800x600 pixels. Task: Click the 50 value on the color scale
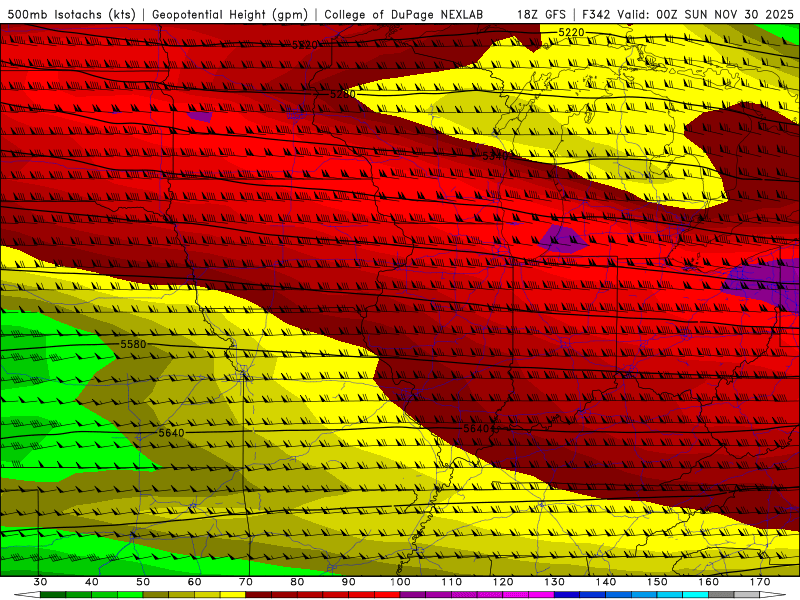pyautogui.click(x=143, y=582)
